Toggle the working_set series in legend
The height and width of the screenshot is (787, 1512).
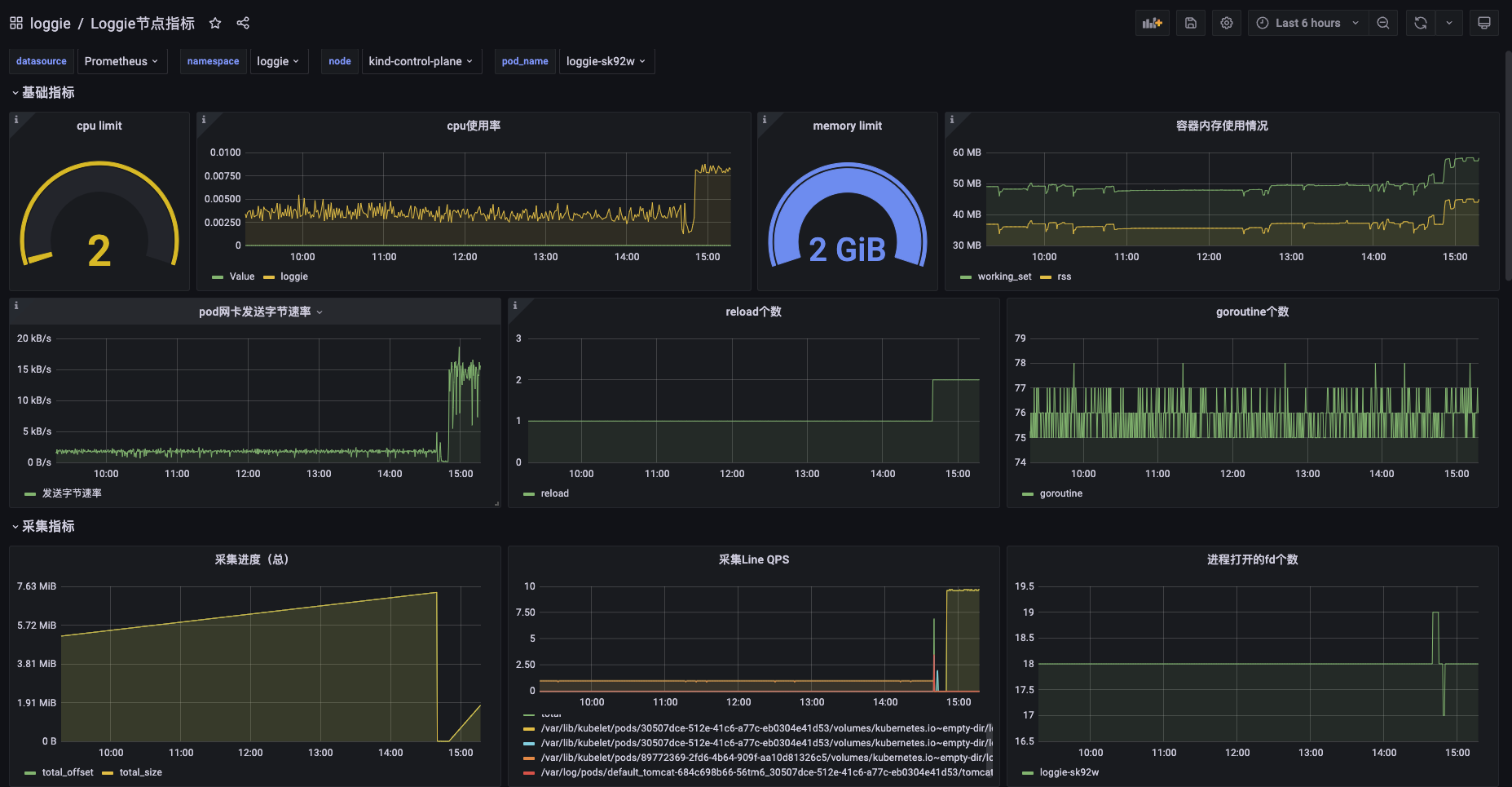click(1004, 276)
